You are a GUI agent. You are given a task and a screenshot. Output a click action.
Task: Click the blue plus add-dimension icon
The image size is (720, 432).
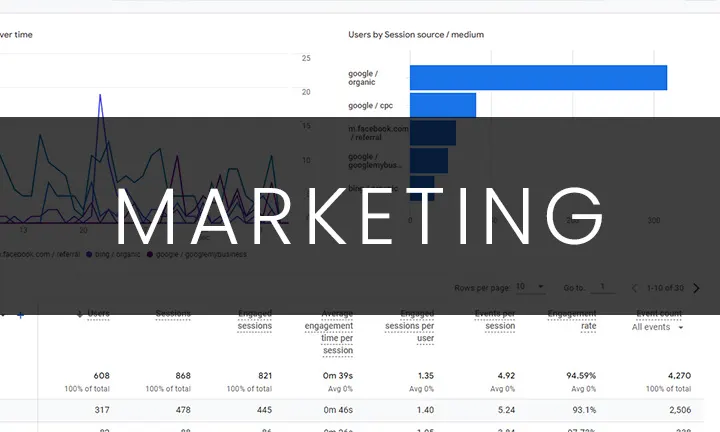20,314
